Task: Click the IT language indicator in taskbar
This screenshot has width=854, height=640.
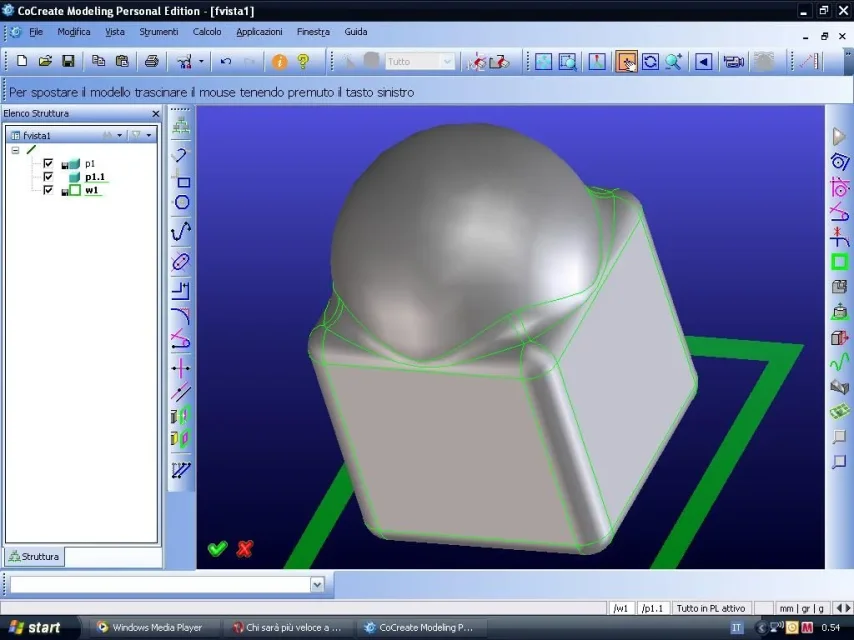Action: coord(736,627)
